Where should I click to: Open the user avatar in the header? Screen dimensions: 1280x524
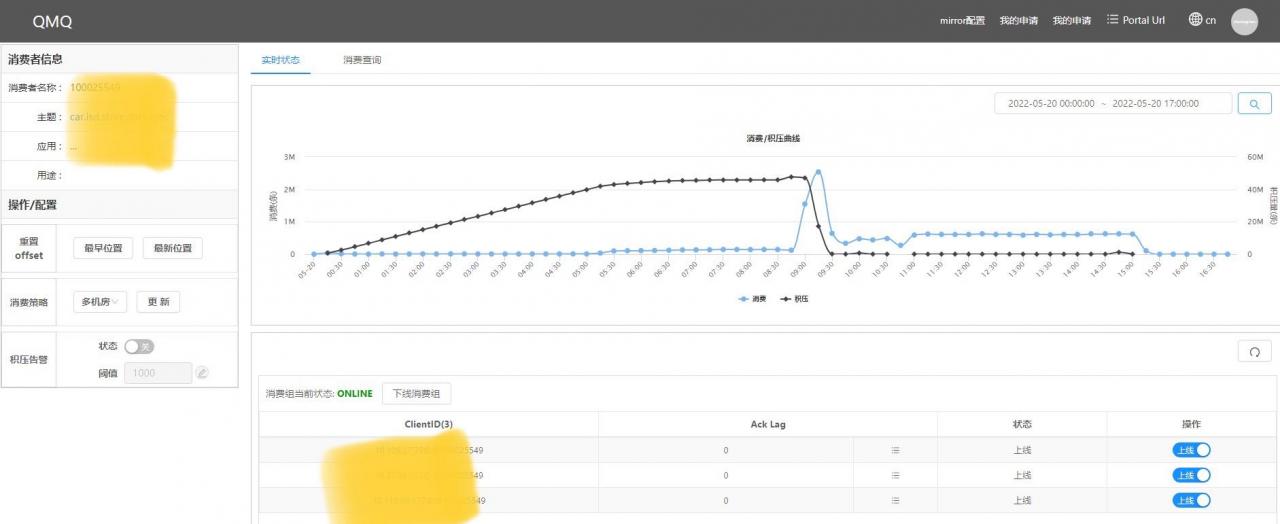[1244, 21]
